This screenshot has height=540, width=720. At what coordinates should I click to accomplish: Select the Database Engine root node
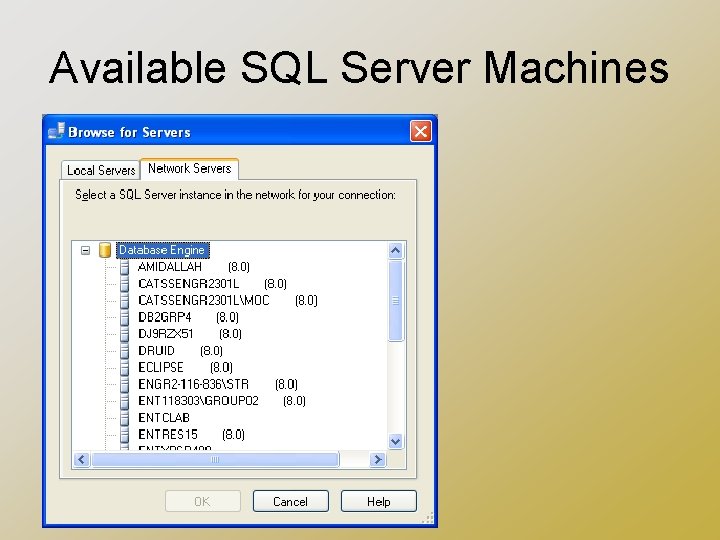pos(162,250)
